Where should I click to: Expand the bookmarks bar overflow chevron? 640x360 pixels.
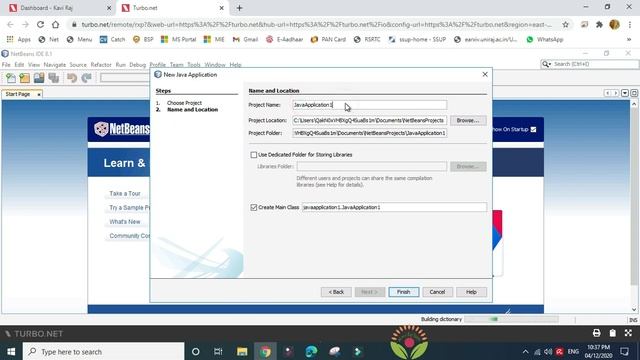point(629,40)
